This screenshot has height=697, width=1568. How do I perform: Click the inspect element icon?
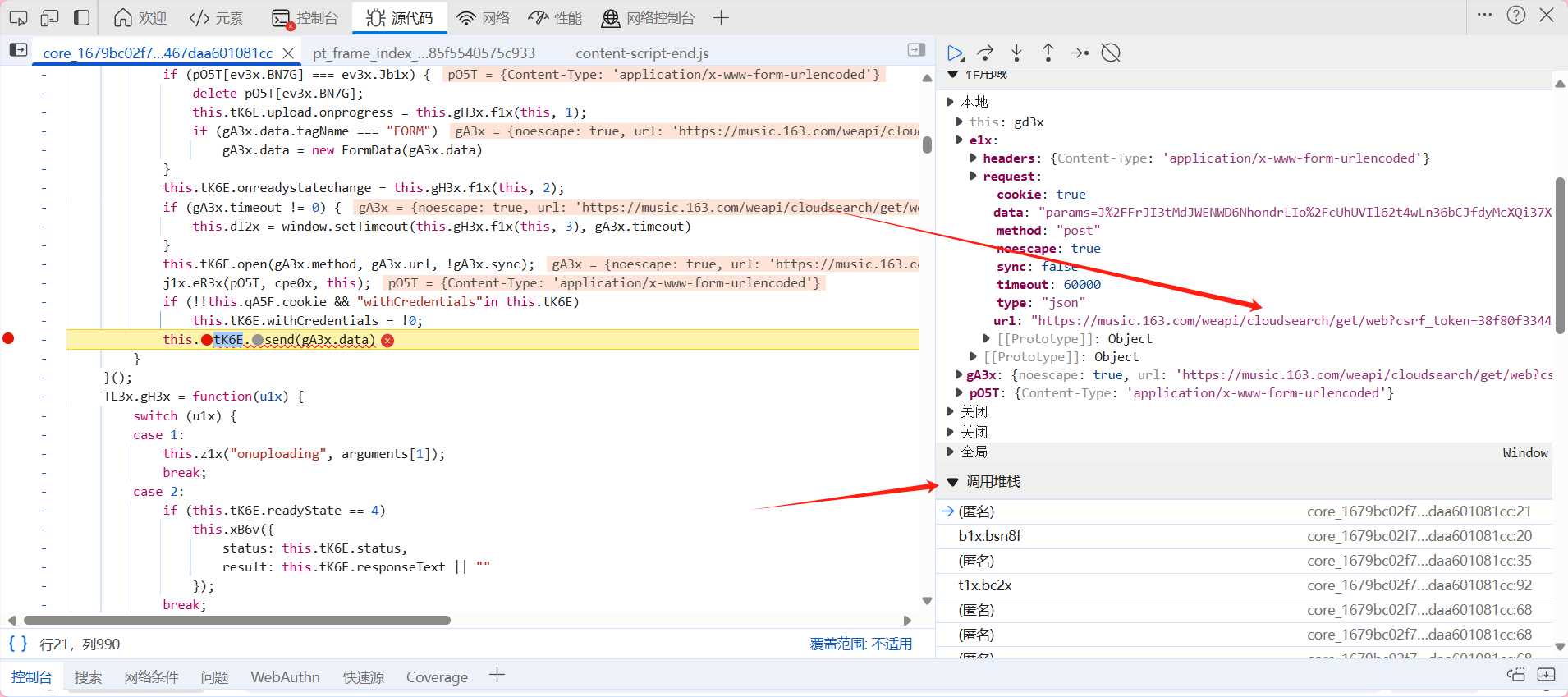[18, 17]
